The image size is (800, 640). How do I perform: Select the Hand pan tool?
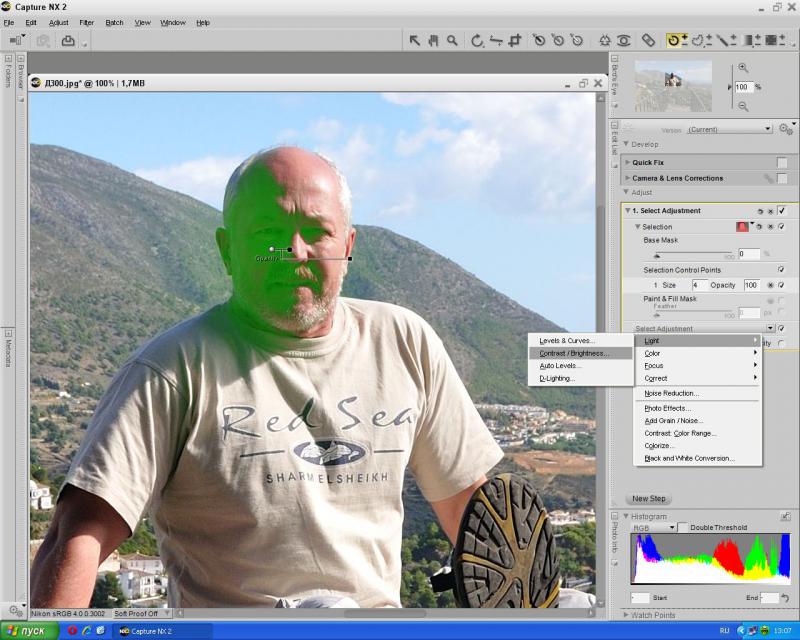tap(433, 40)
